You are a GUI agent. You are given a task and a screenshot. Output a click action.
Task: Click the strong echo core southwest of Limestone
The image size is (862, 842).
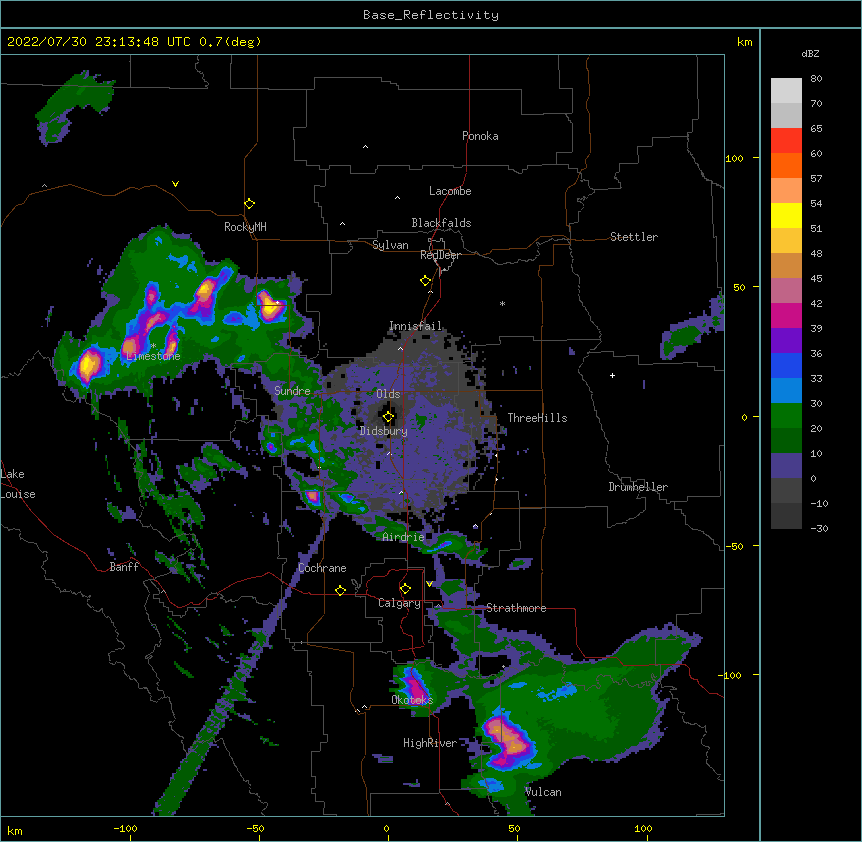pos(88,365)
